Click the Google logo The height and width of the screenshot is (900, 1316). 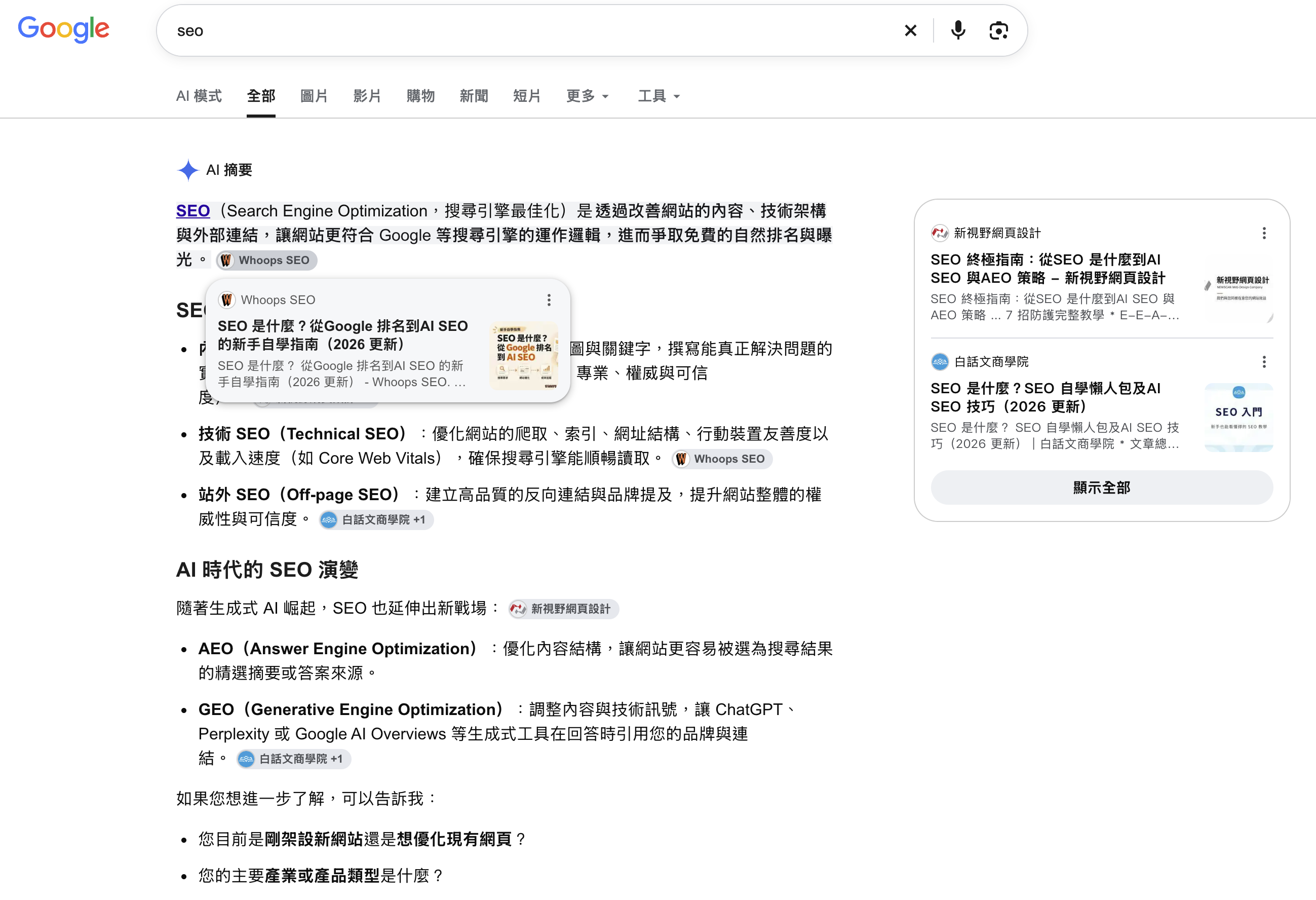(63, 29)
